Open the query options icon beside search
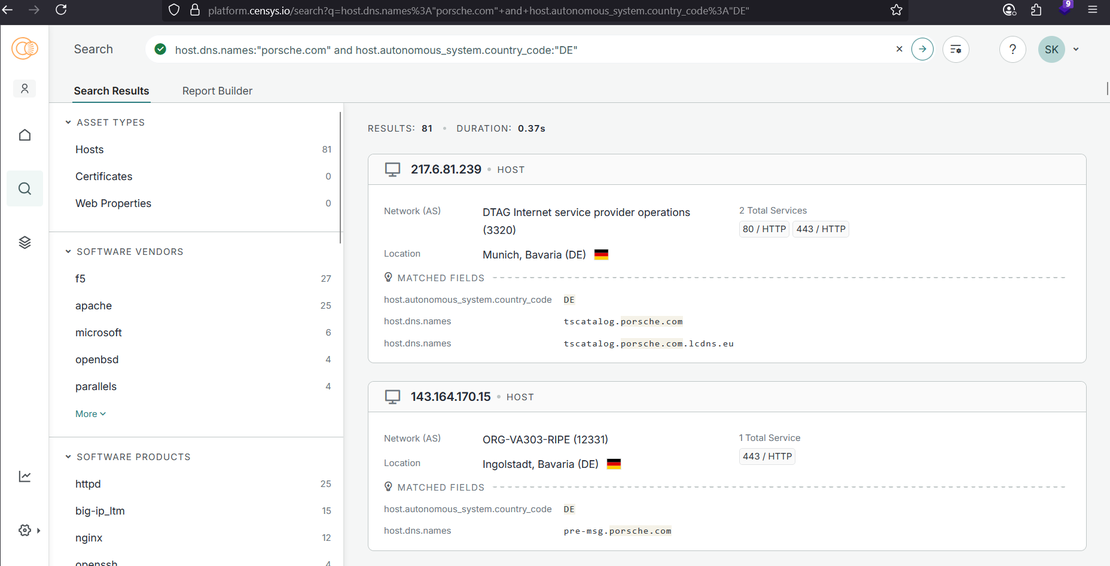Screen dimensions: 1110x566 (x=956, y=49)
